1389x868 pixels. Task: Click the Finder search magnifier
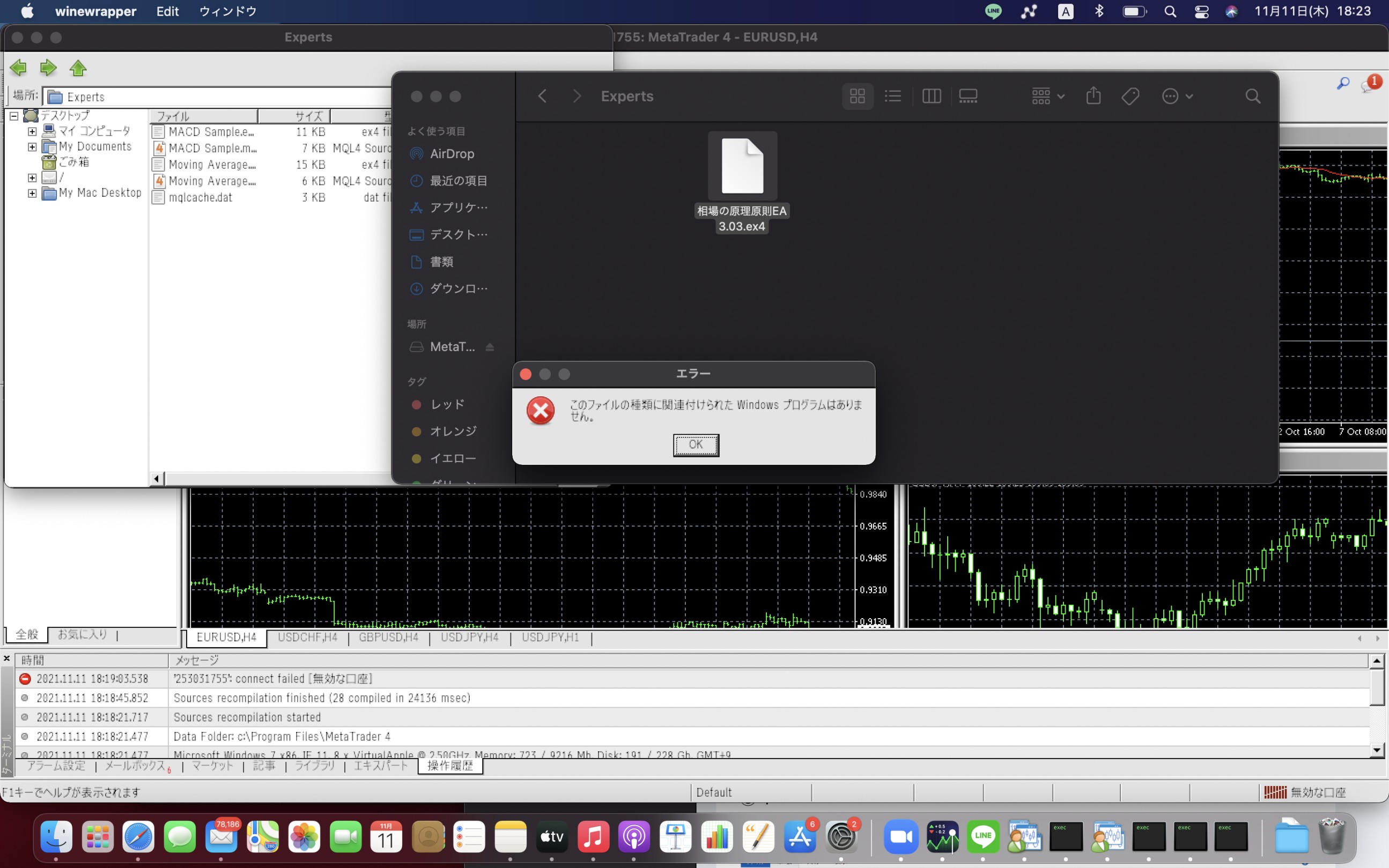click(x=1253, y=96)
